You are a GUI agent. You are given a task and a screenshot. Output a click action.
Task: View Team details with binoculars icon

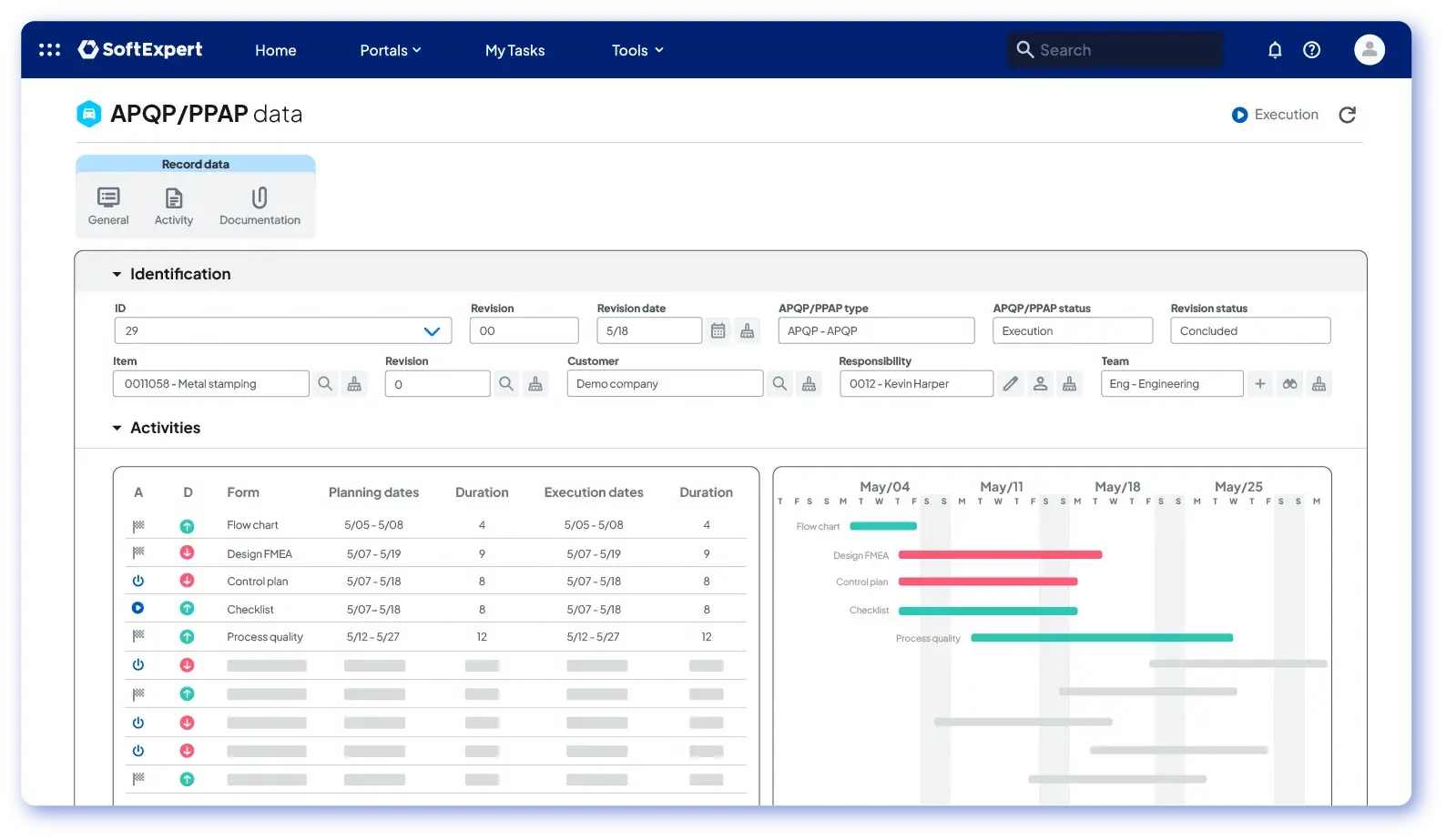(1289, 384)
